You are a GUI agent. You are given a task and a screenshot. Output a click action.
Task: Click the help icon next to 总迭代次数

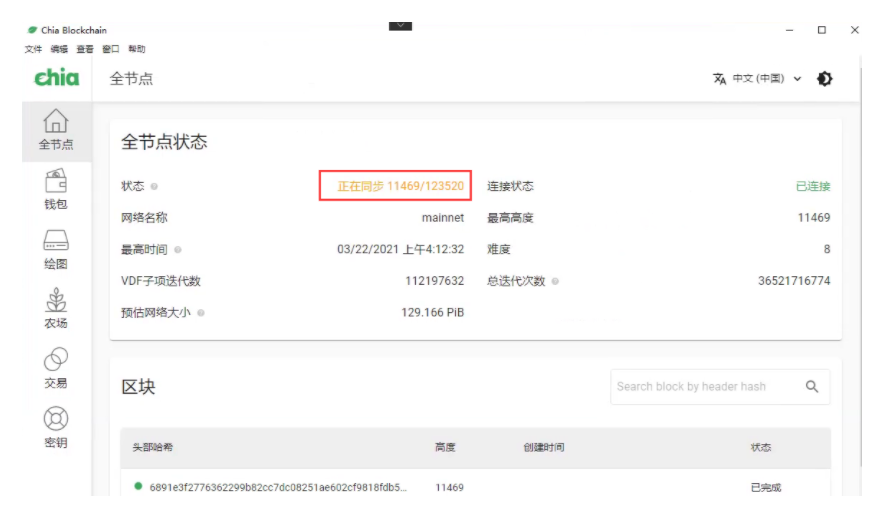(x=555, y=281)
